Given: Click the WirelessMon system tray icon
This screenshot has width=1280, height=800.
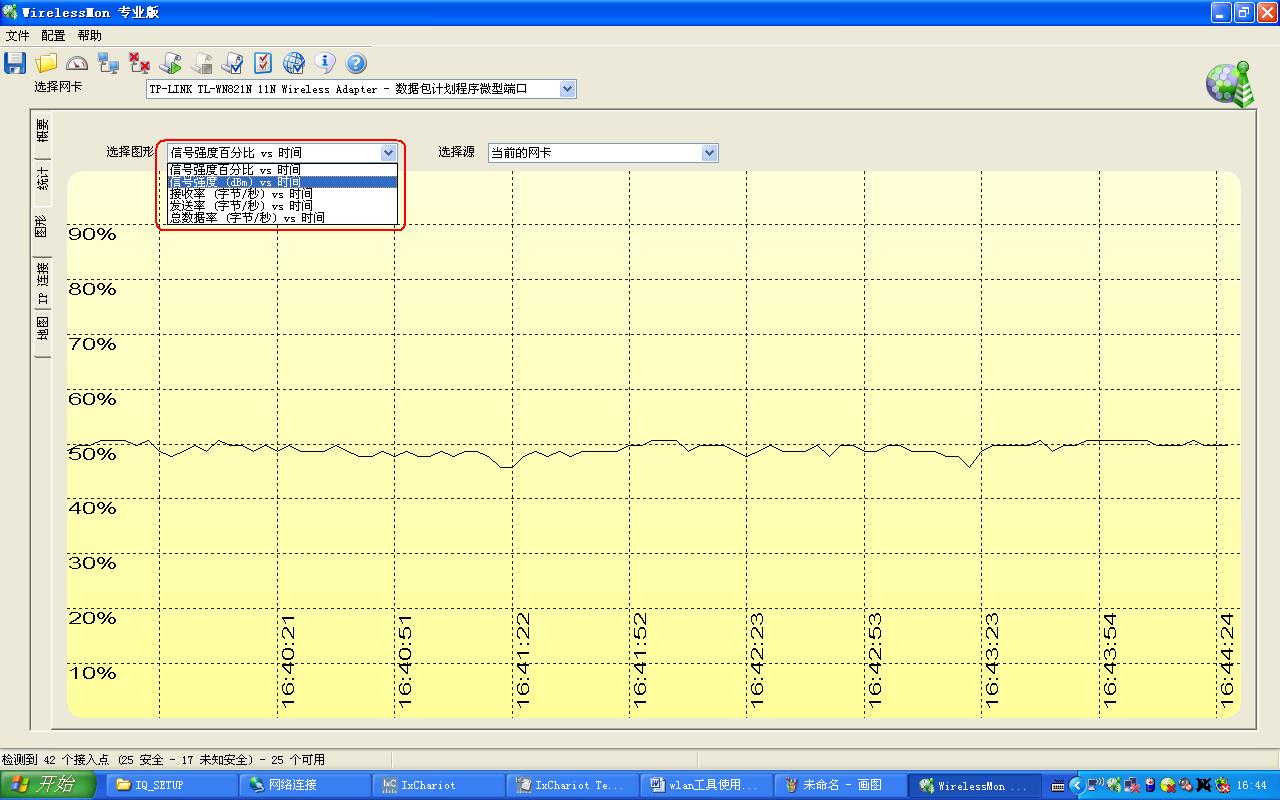Looking at the screenshot, I should (1114, 785).
